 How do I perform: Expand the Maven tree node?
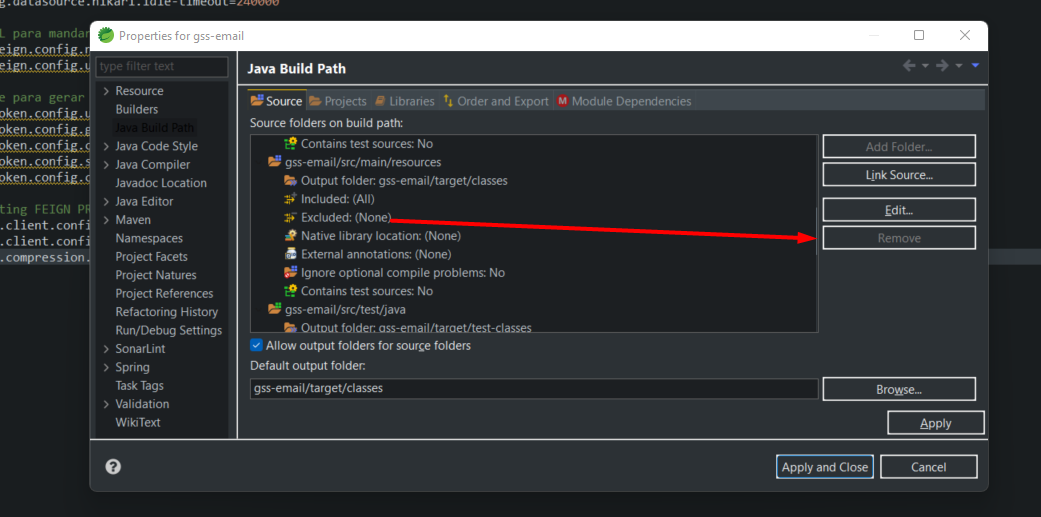(106, 220)
